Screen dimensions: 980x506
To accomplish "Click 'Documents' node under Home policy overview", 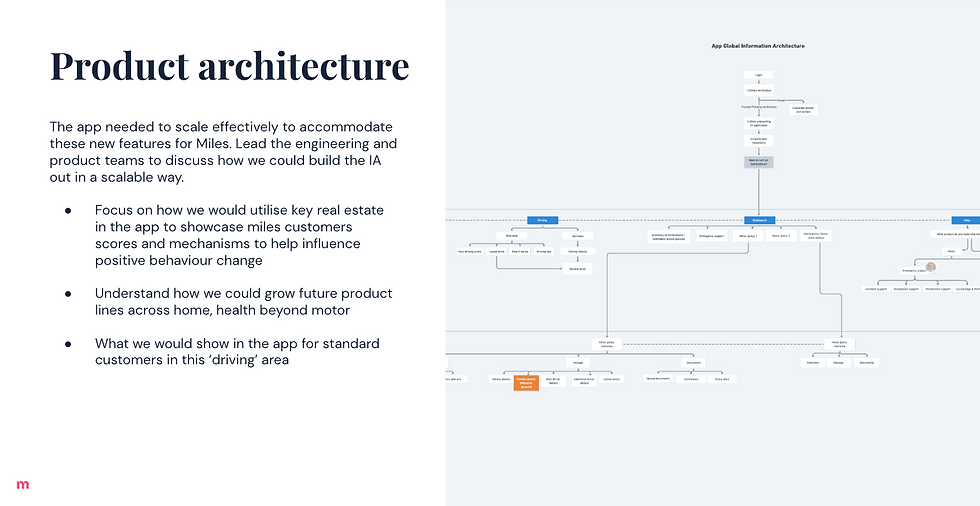I will (866, 362).
